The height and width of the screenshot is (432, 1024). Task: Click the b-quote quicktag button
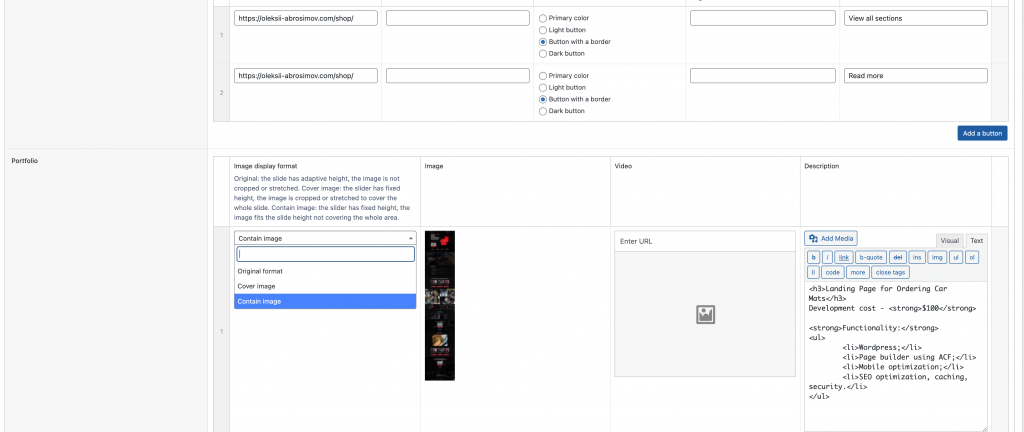pos(871,258)
